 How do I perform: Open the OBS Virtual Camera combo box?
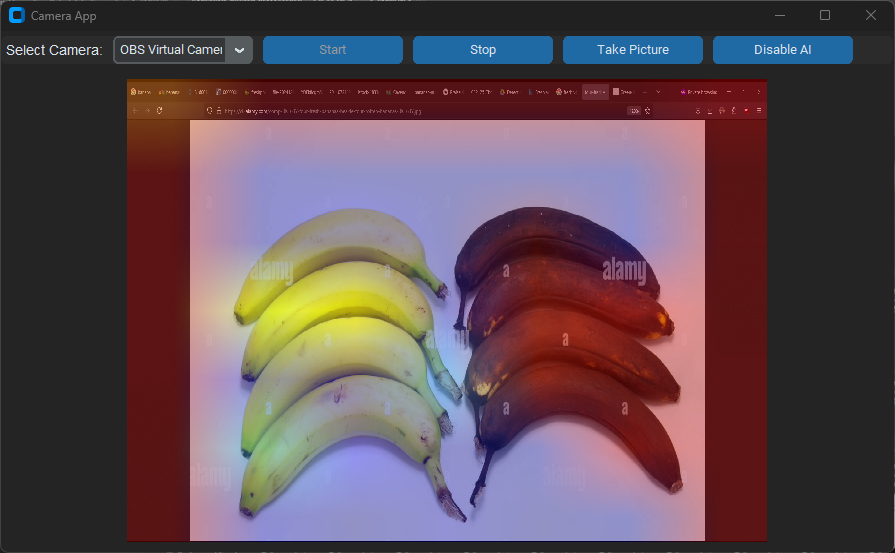coord(170,50)
